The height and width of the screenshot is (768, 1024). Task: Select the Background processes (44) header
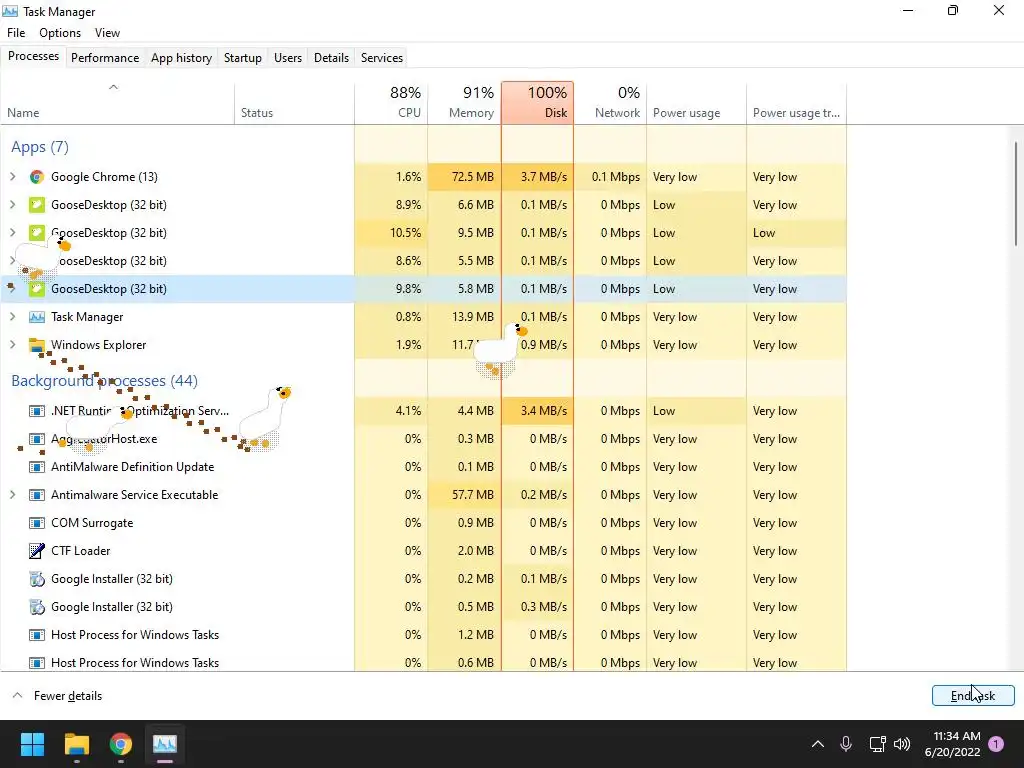104,381
